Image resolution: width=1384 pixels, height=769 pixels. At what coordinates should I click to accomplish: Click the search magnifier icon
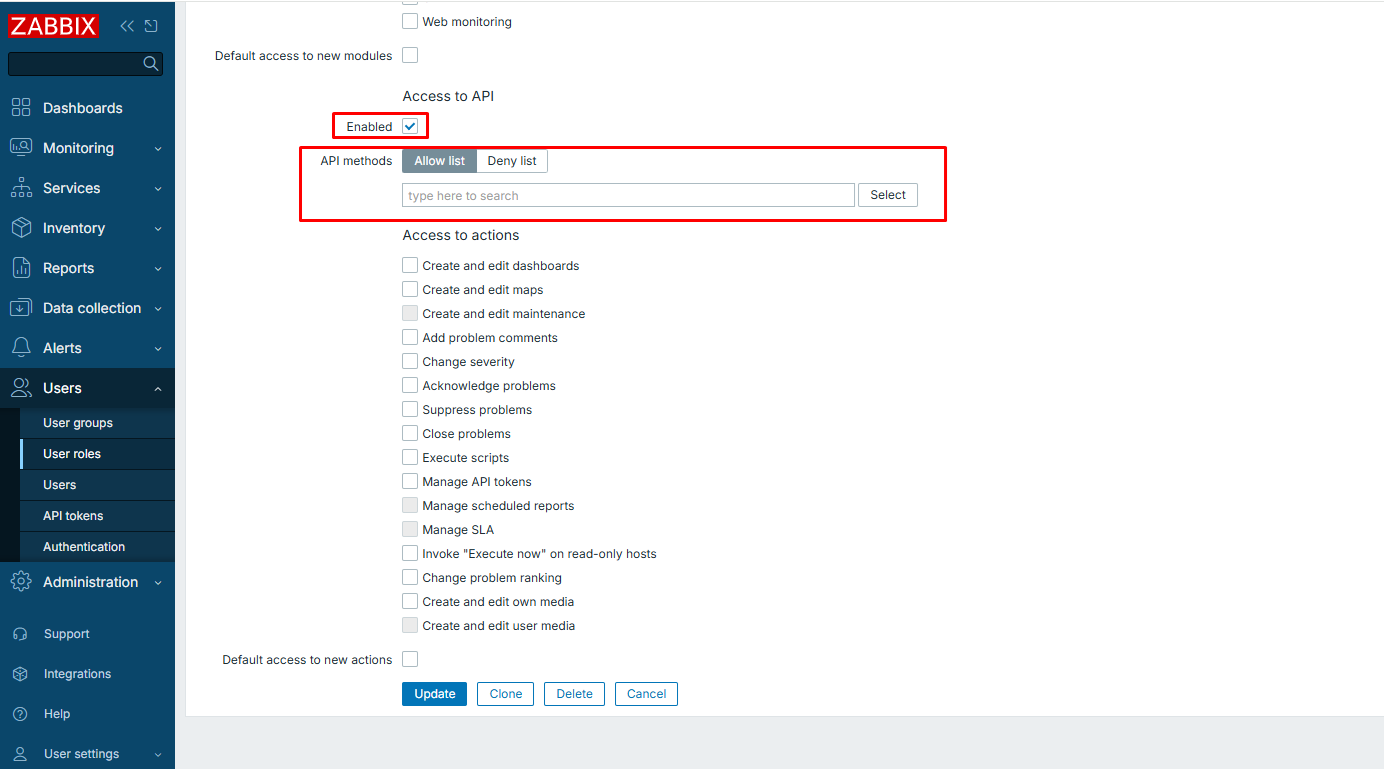pyautogui.click(x=151, y=64)
